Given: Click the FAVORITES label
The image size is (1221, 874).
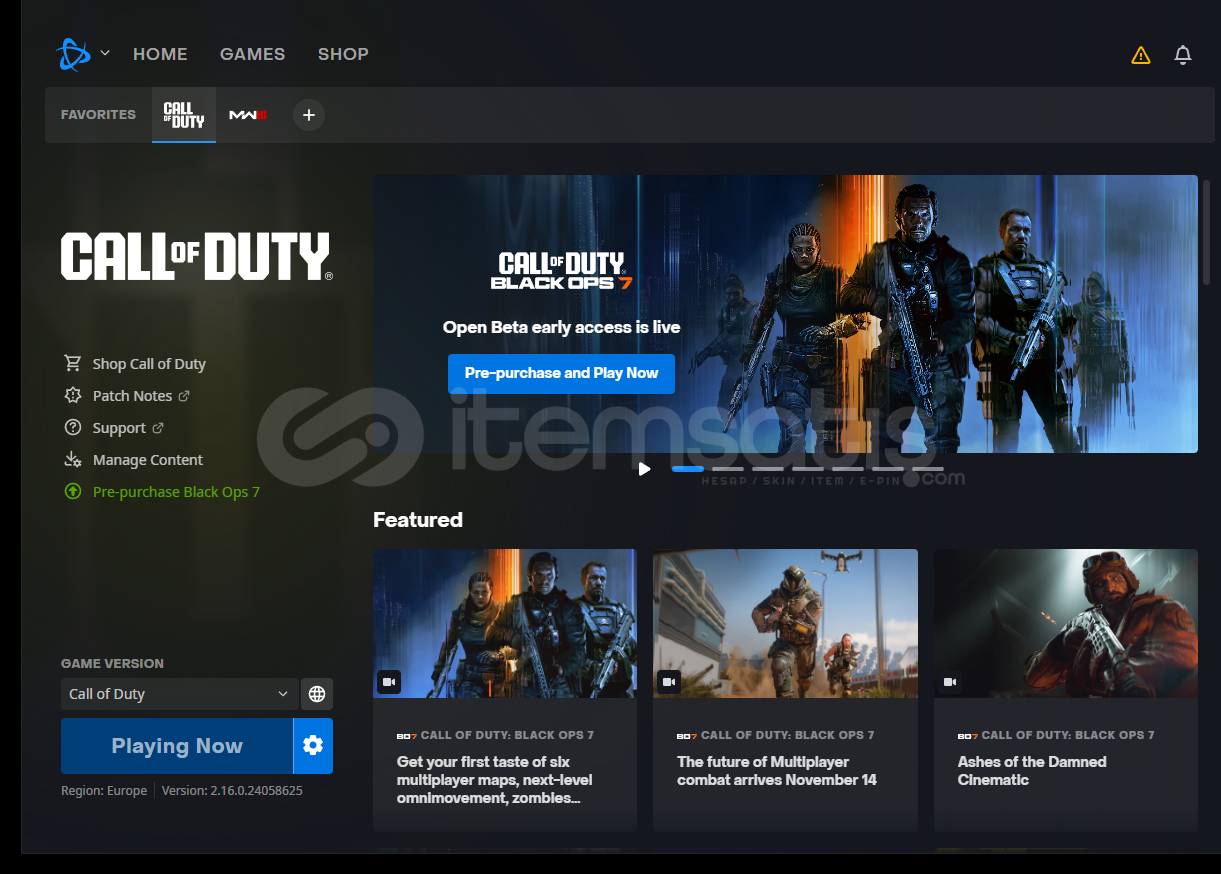Looking at the screenshot, I should click(98, 115).
